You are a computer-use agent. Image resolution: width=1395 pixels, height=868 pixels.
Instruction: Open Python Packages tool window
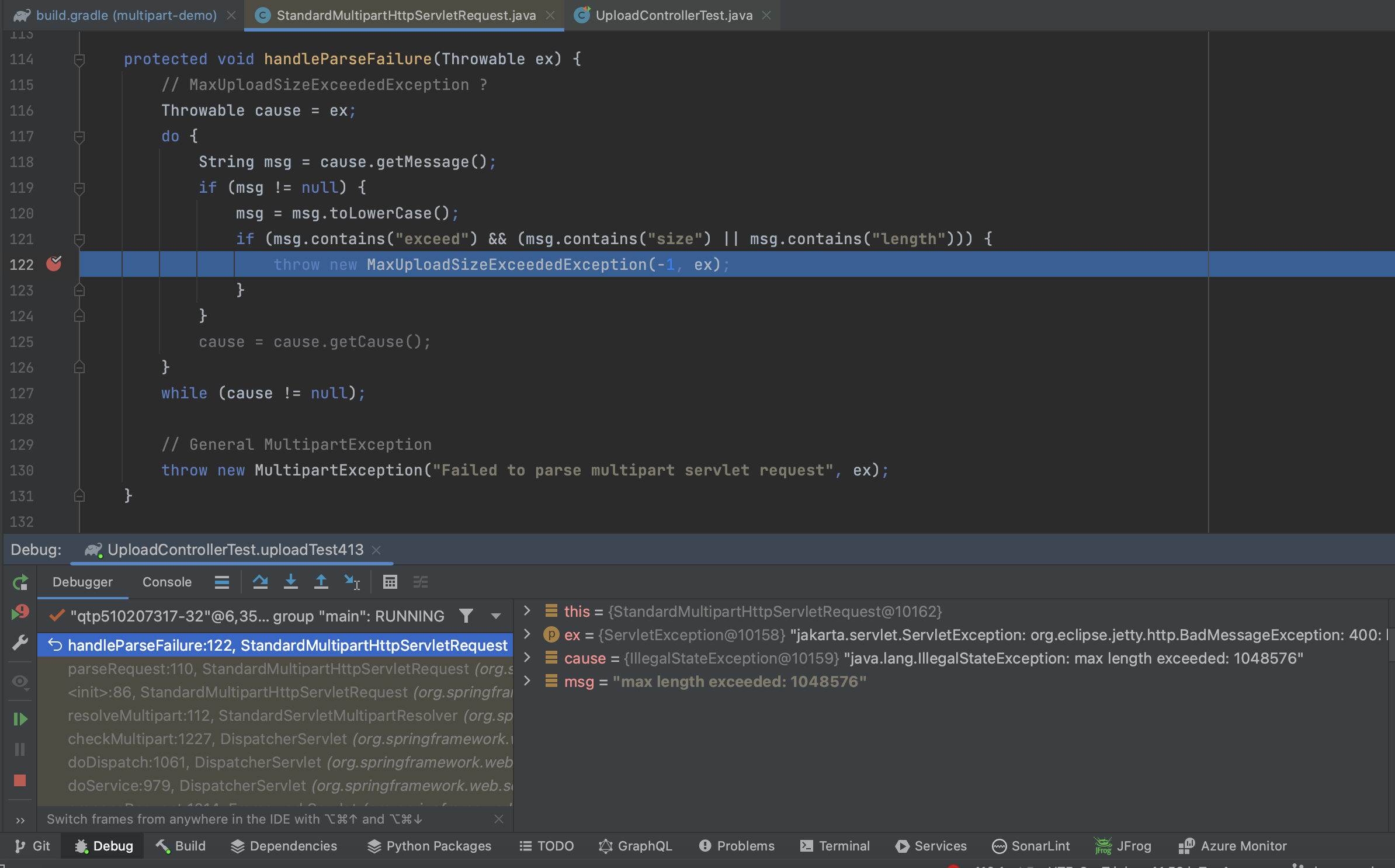point(429,846)
